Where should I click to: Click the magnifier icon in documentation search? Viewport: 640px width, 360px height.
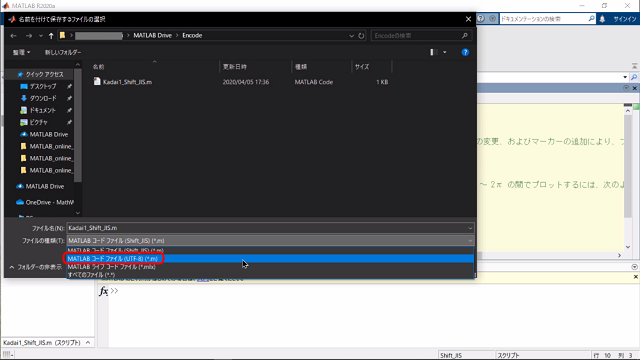click(x=591, y=19)
